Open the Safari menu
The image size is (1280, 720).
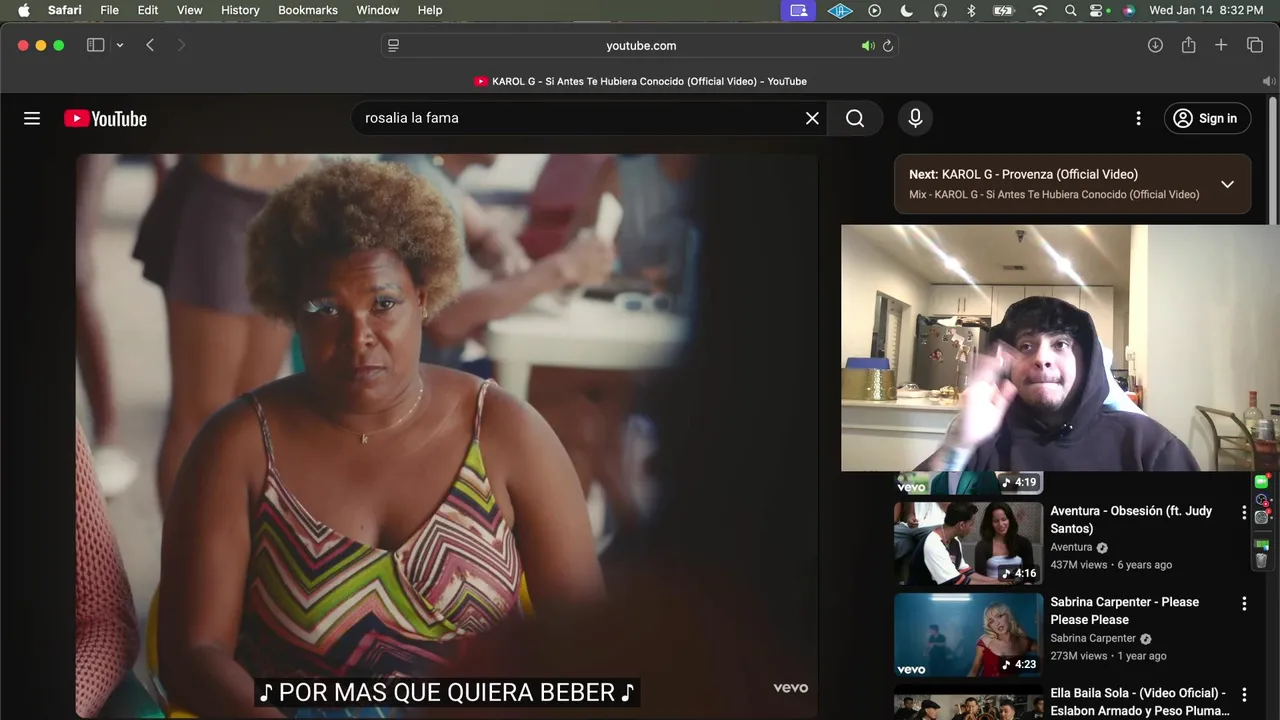click(x=65, y=10)
